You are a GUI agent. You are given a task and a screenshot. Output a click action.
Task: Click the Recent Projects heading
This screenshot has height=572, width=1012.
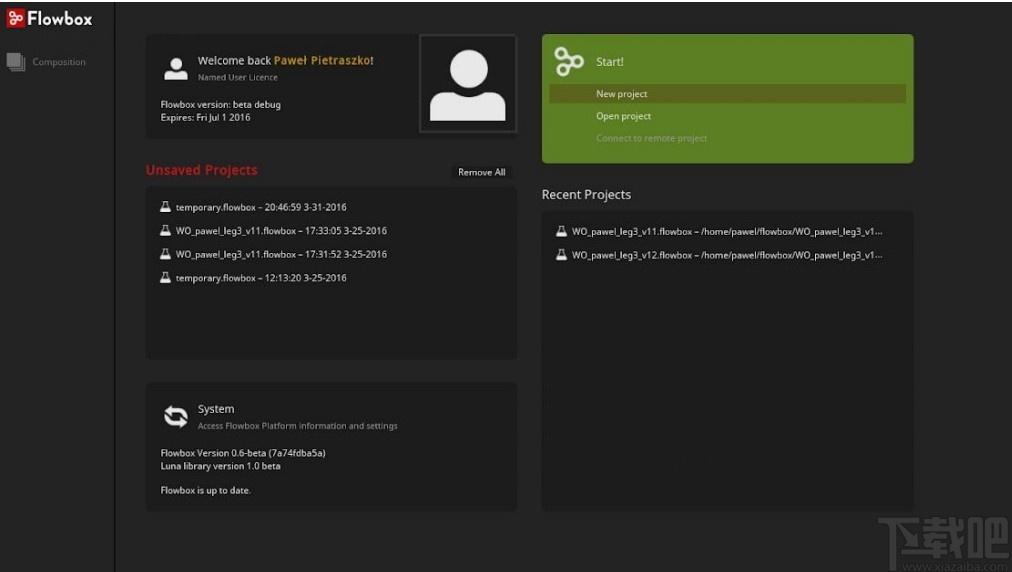[586, 194]
